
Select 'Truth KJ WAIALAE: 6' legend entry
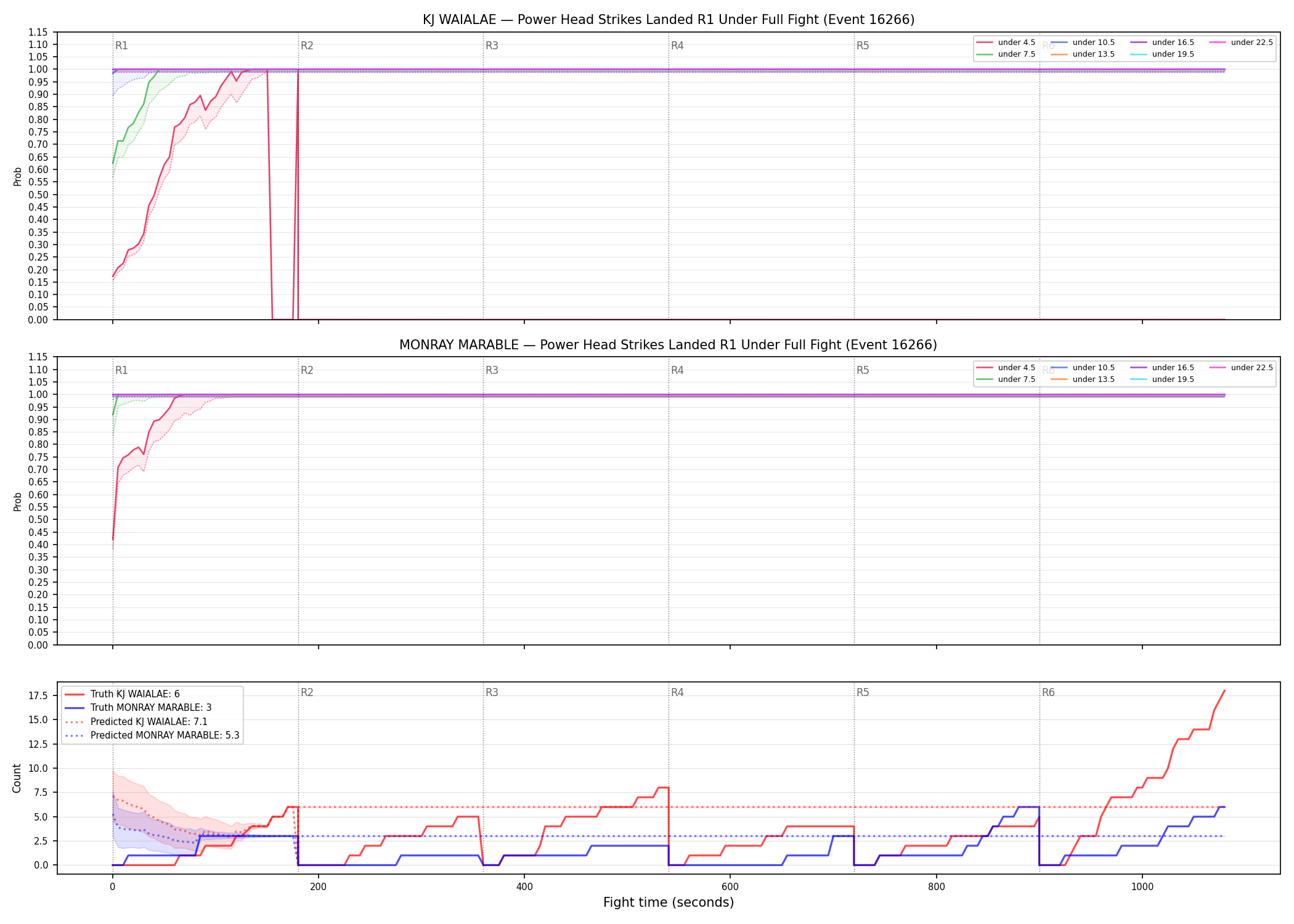[122, 694]
